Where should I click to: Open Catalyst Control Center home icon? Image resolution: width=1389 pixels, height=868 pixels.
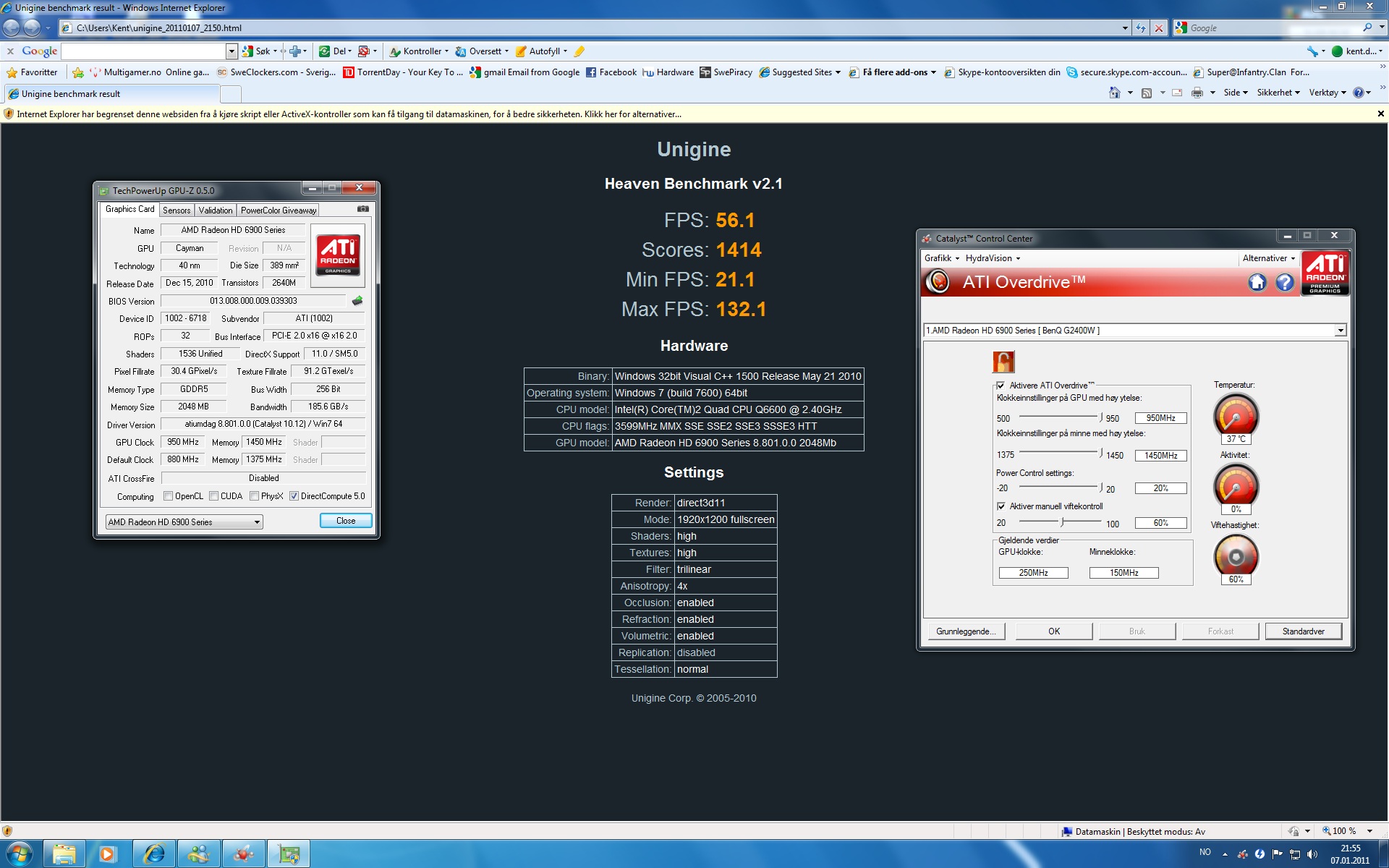(1257, 282)
